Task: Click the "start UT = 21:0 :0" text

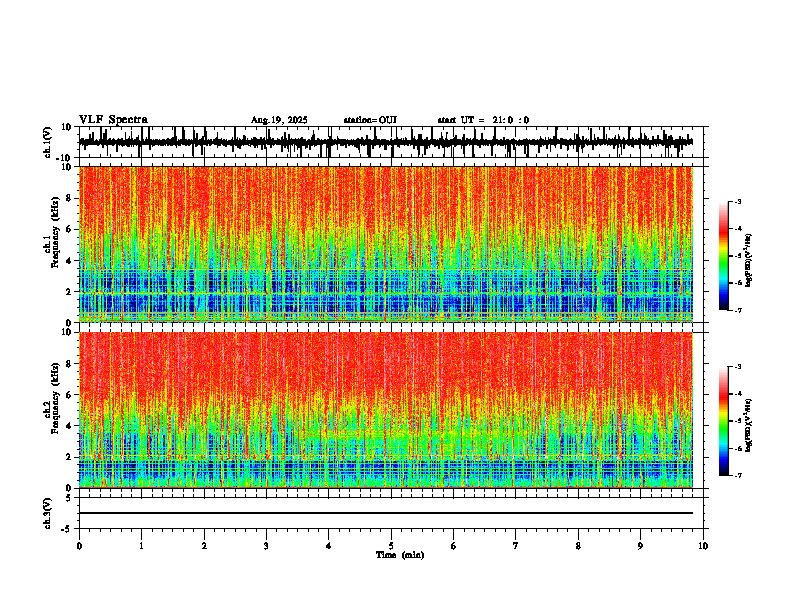Action: point(483,120)
